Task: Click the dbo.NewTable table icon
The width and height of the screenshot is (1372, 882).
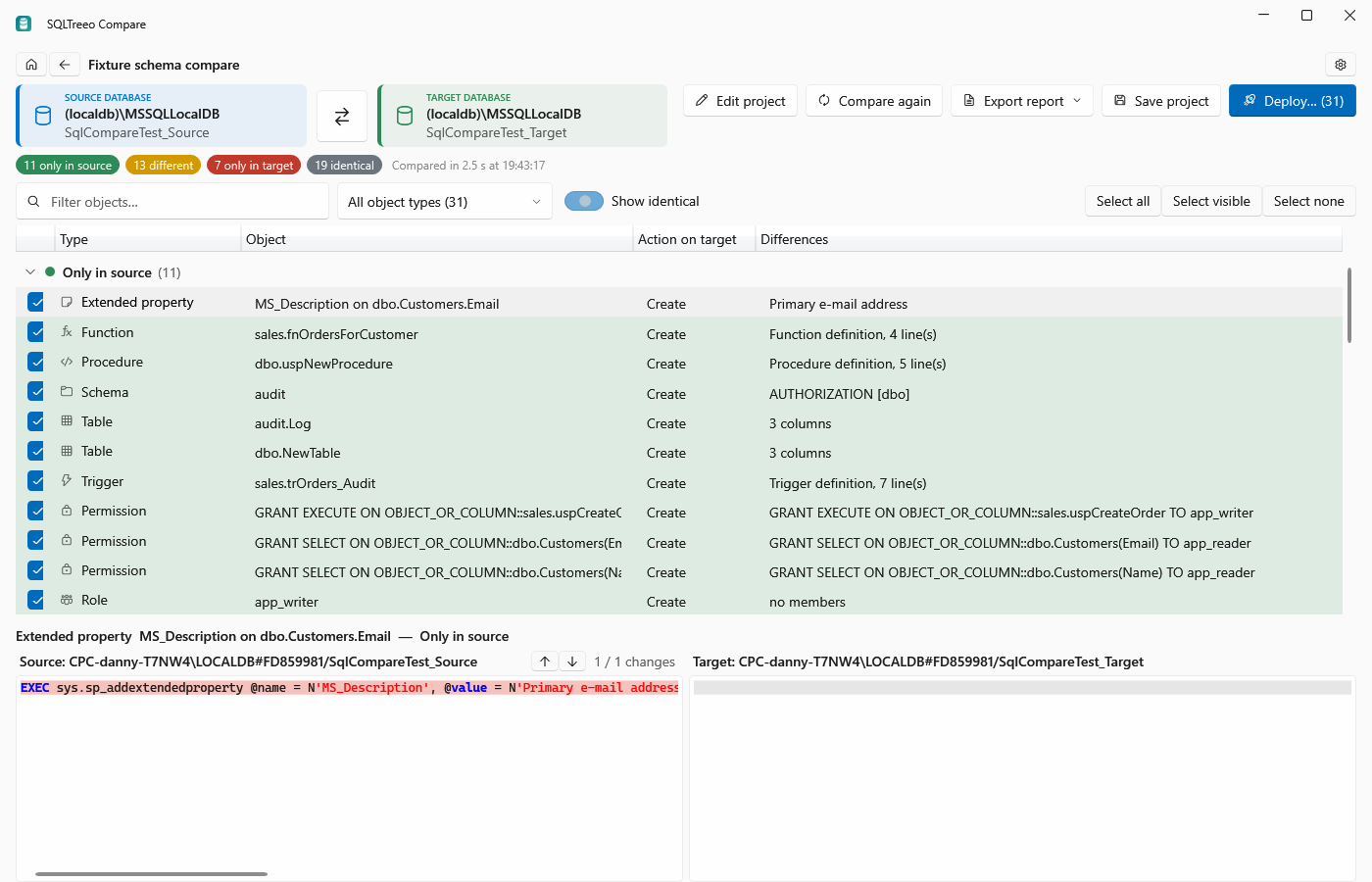Action: click(x=67, y=451)
